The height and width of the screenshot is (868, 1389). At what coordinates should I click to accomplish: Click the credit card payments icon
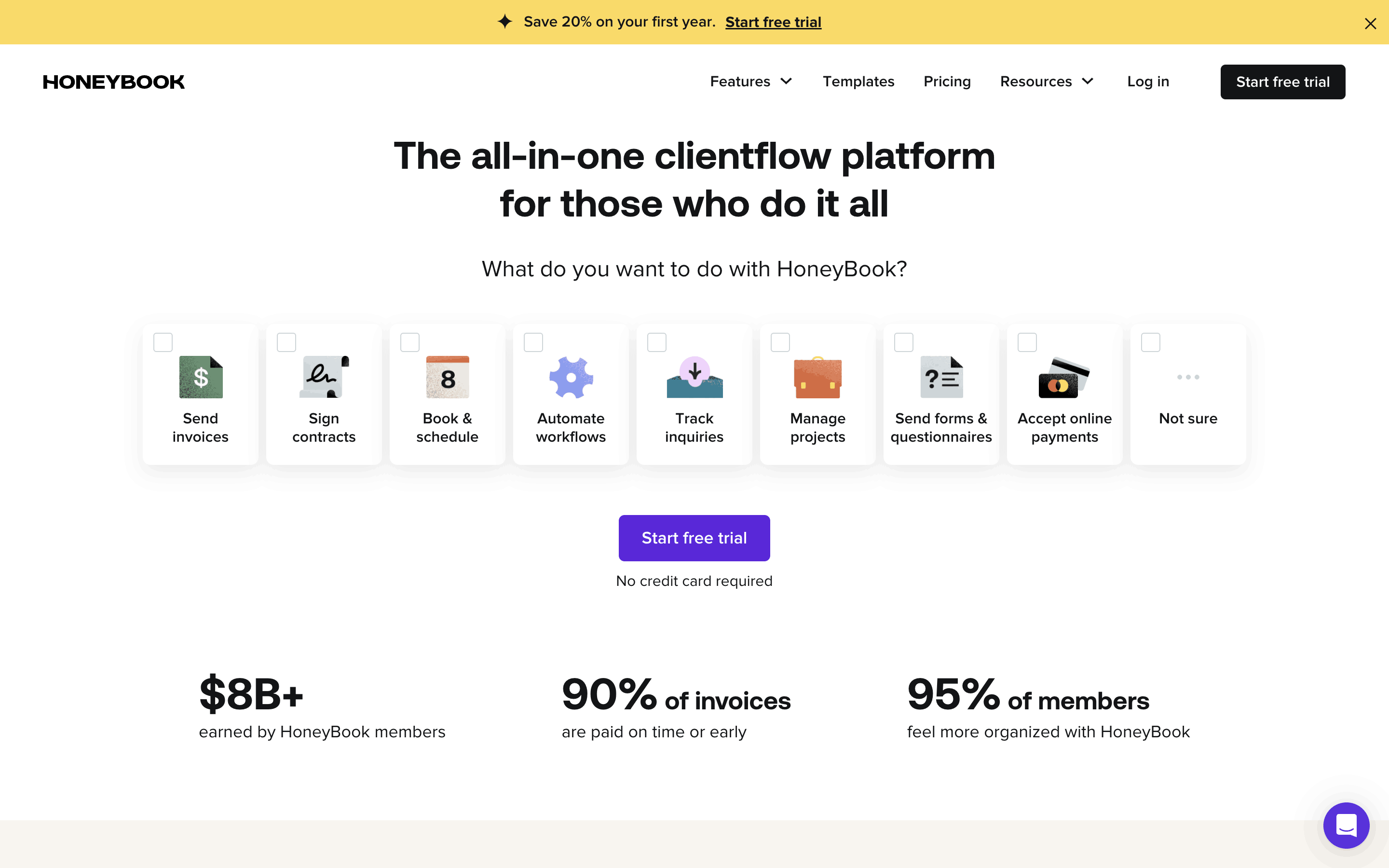tap(1064, 378)
